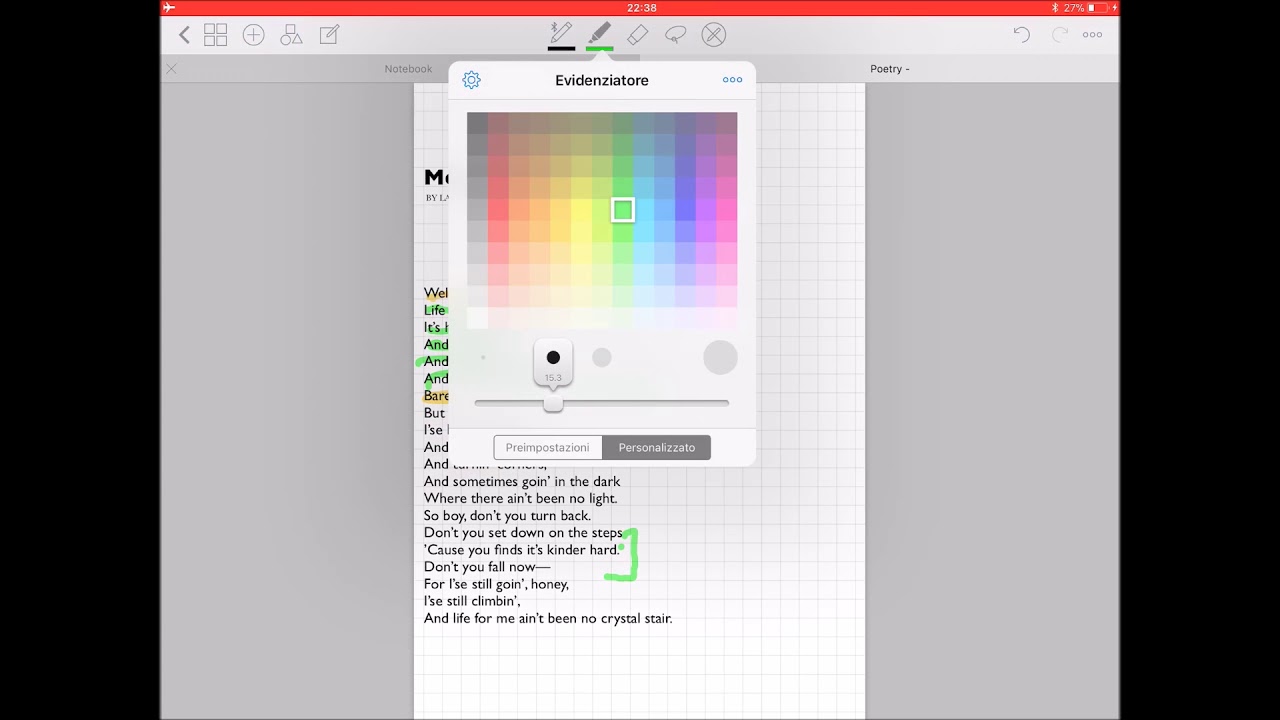Tap the line "Where there ain't been no light."
The image size is (1280, 720).
[x=521, y=498]
